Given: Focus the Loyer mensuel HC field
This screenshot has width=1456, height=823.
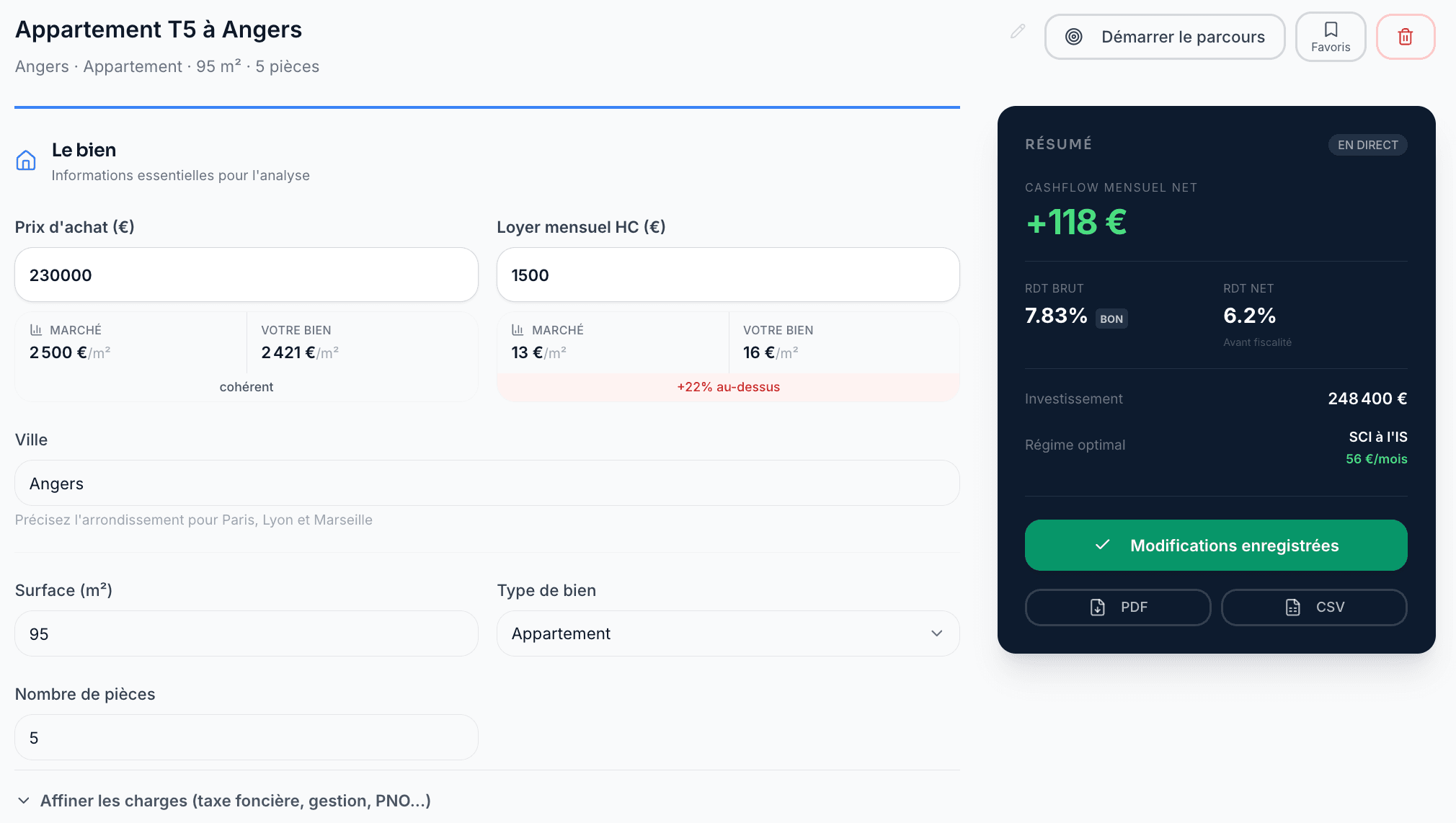Looking at the screenshot, I should [727, 275].
